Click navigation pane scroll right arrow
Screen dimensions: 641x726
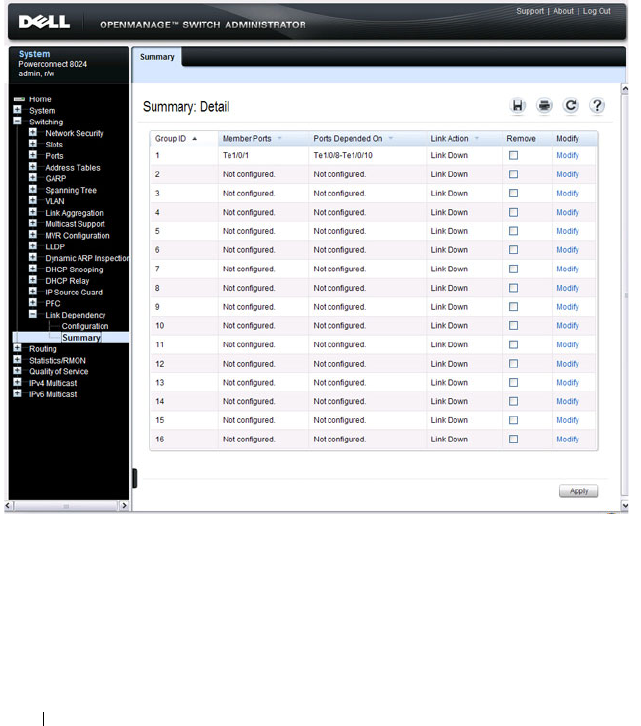[x=124, y=506]
